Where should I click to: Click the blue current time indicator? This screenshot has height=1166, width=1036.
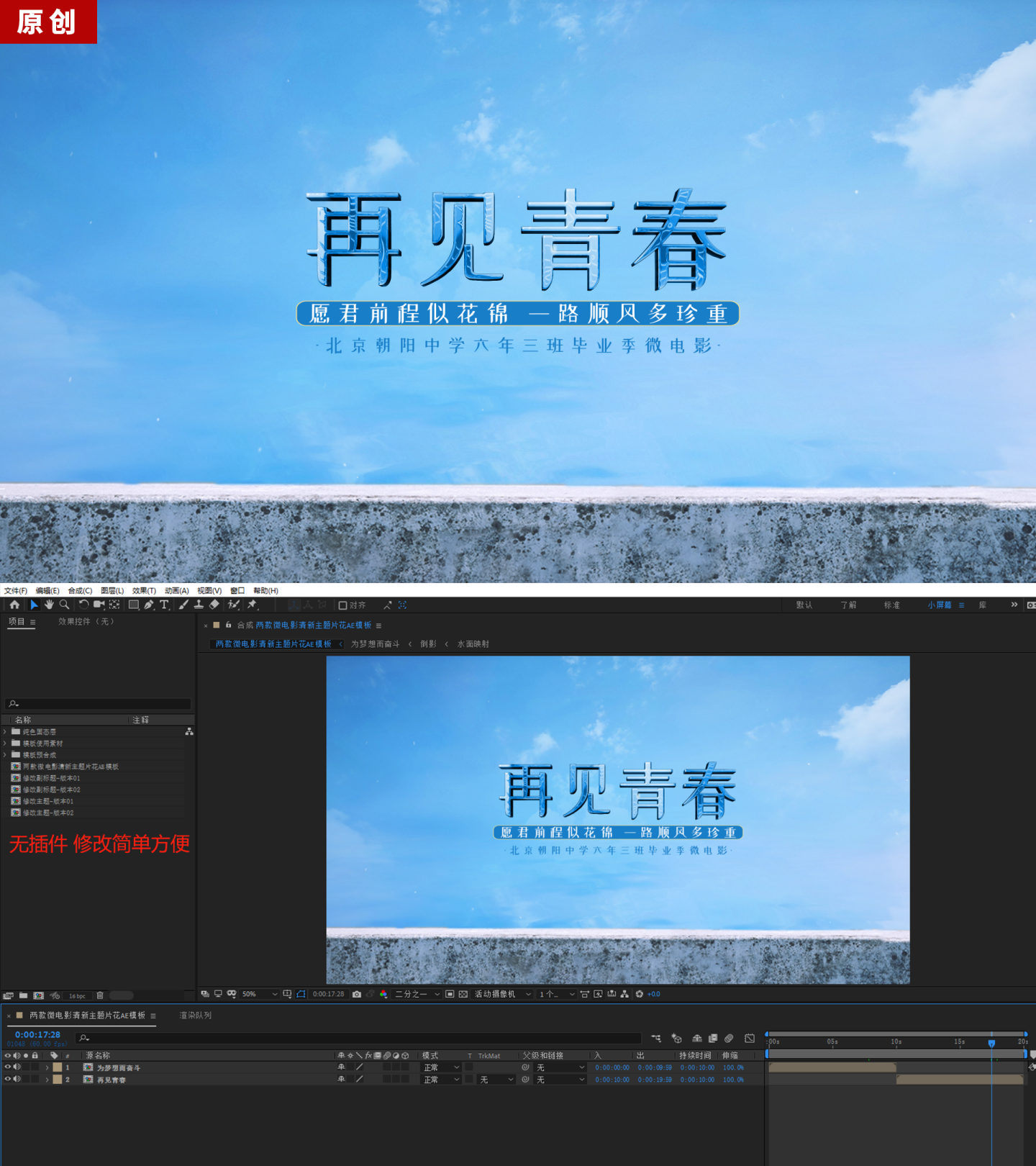coord(991,1042)
